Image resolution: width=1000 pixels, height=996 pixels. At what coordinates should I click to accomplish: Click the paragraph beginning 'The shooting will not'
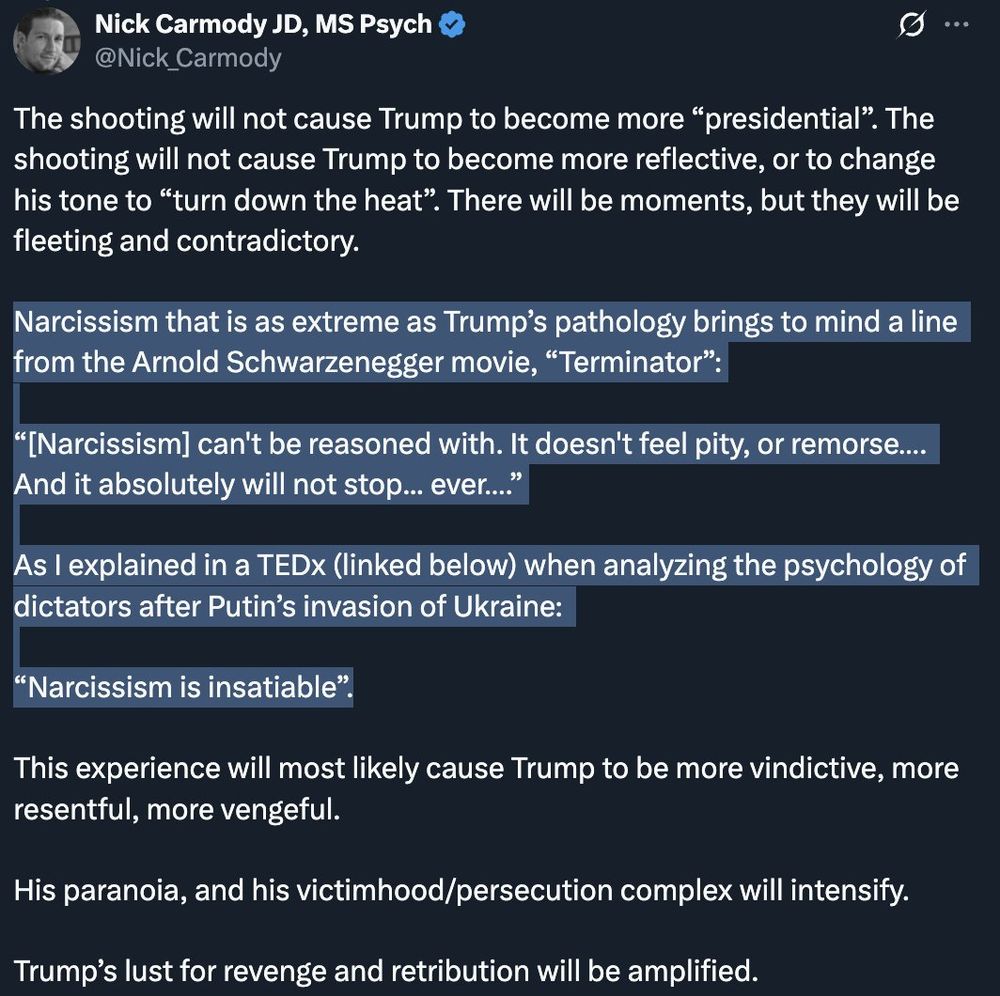[487, 180]
